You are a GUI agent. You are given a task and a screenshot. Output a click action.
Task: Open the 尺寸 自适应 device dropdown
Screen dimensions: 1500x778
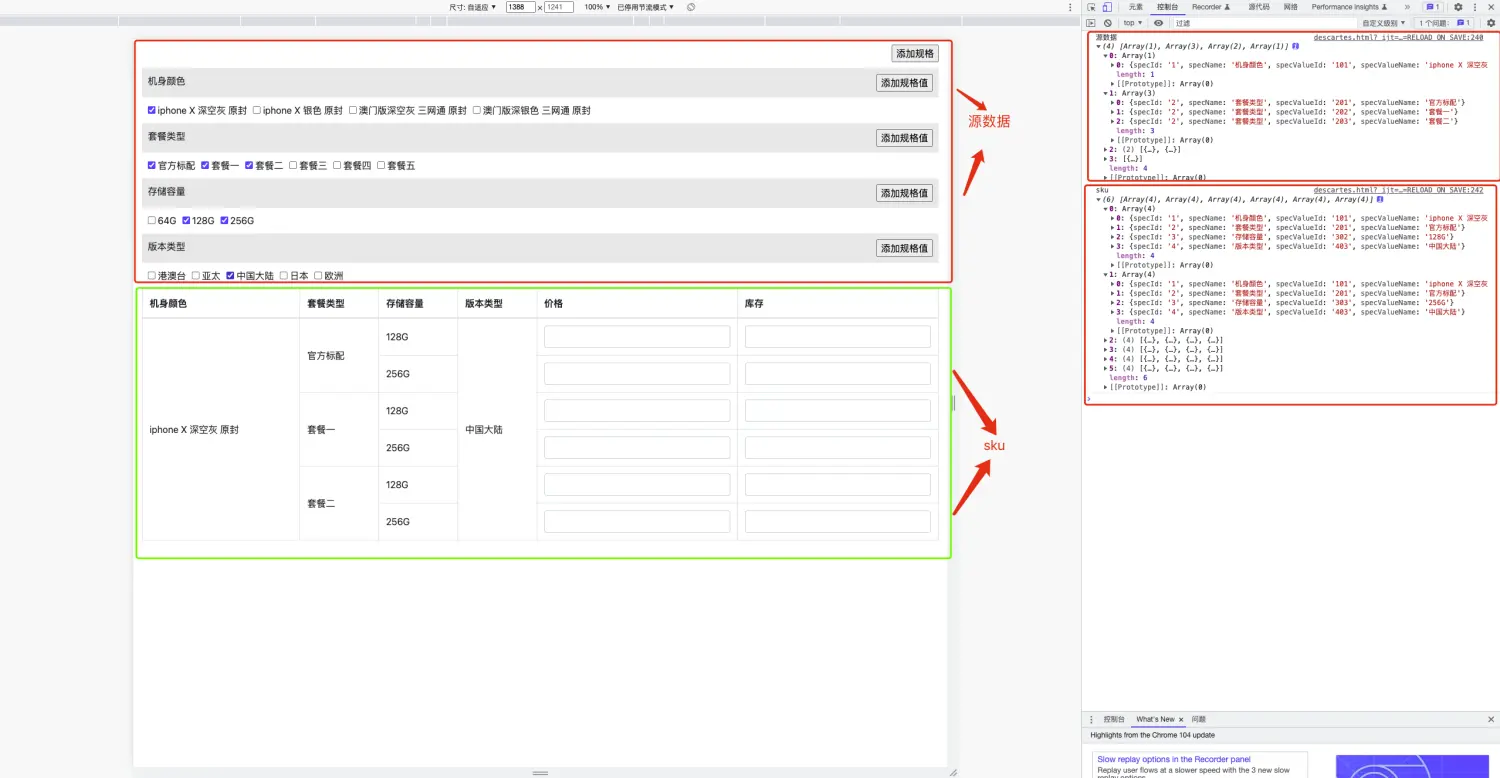point(473,7)
